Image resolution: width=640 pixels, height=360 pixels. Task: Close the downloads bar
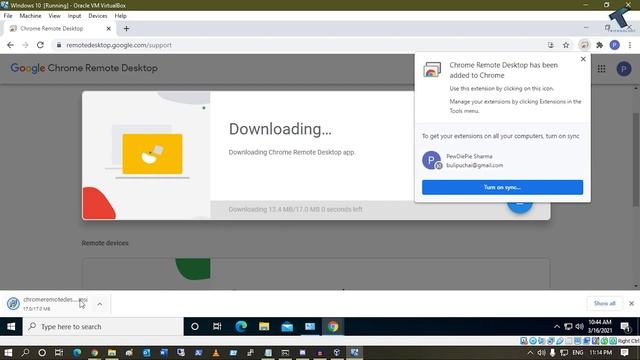click(631, 303)
